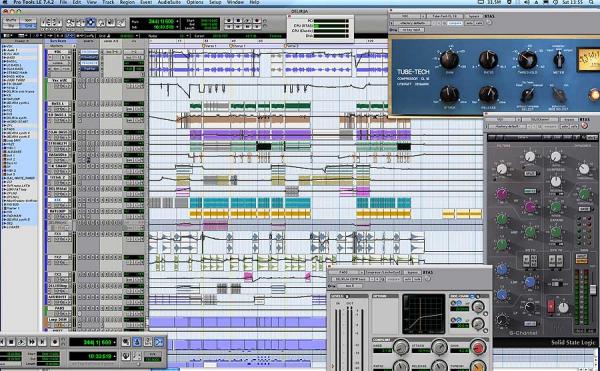This screenshot has width=600, height=371.
Task: Click the Tube-Tech Release knob
Action: click(x=488, y=94)
